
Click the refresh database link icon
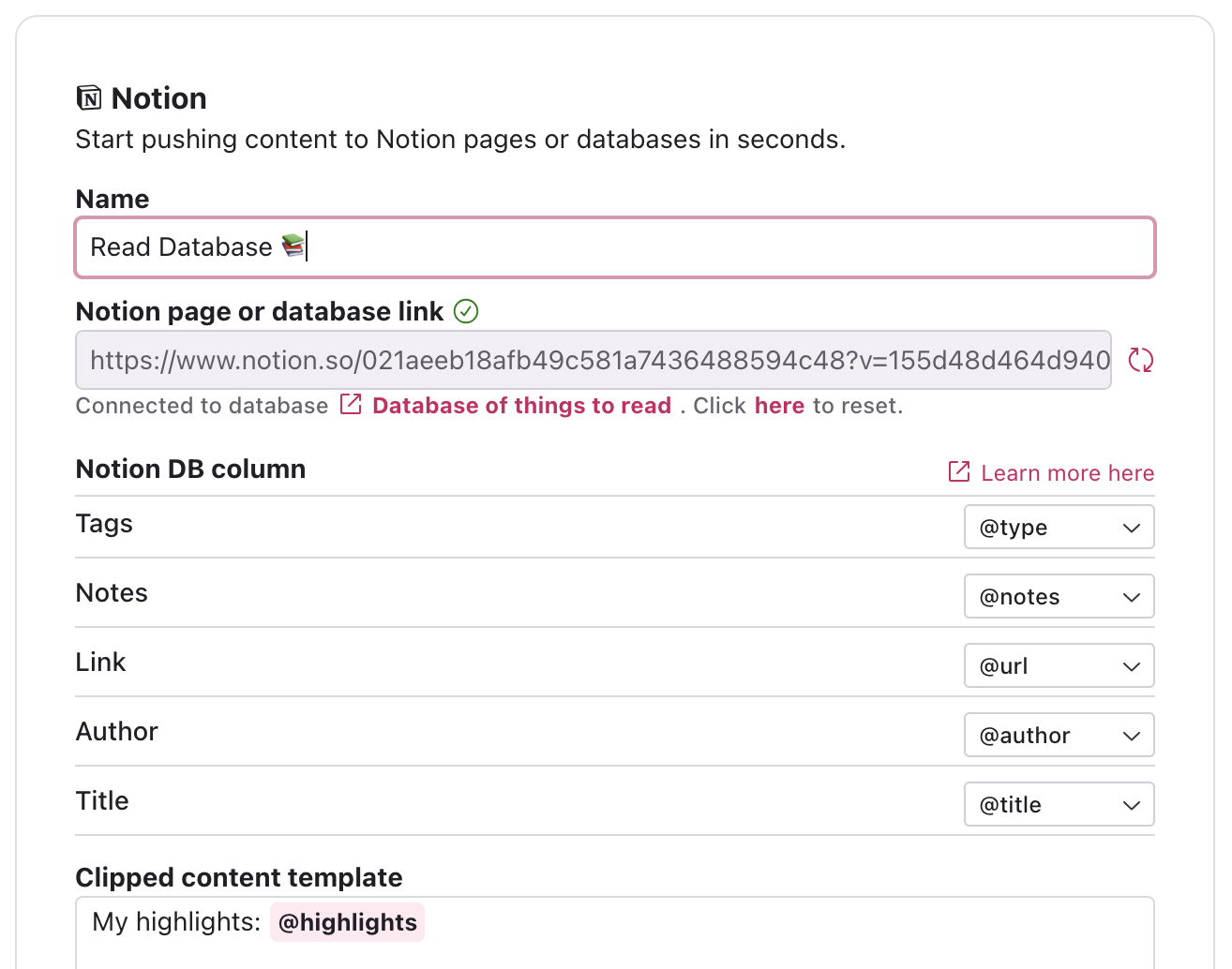tap(1140, 360)
